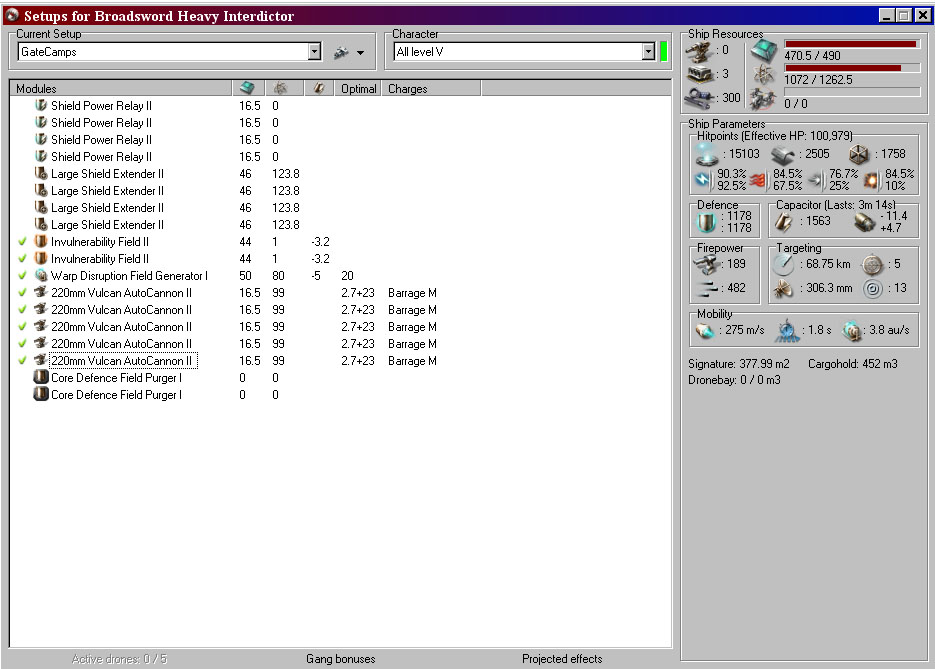Sort by the Charges column header
This screenshot has width=935, height=669.
(431, 88)
